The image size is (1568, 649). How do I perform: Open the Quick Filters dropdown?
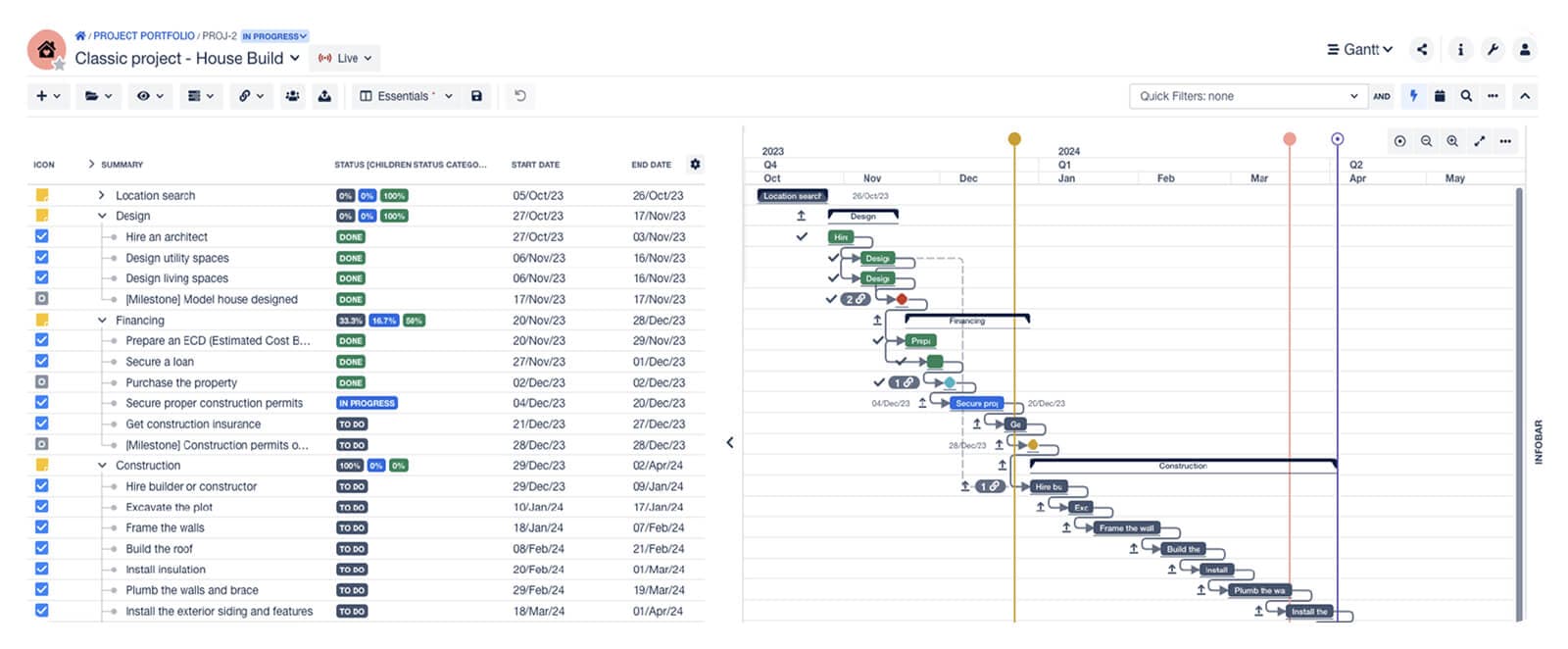point(1248,96)
